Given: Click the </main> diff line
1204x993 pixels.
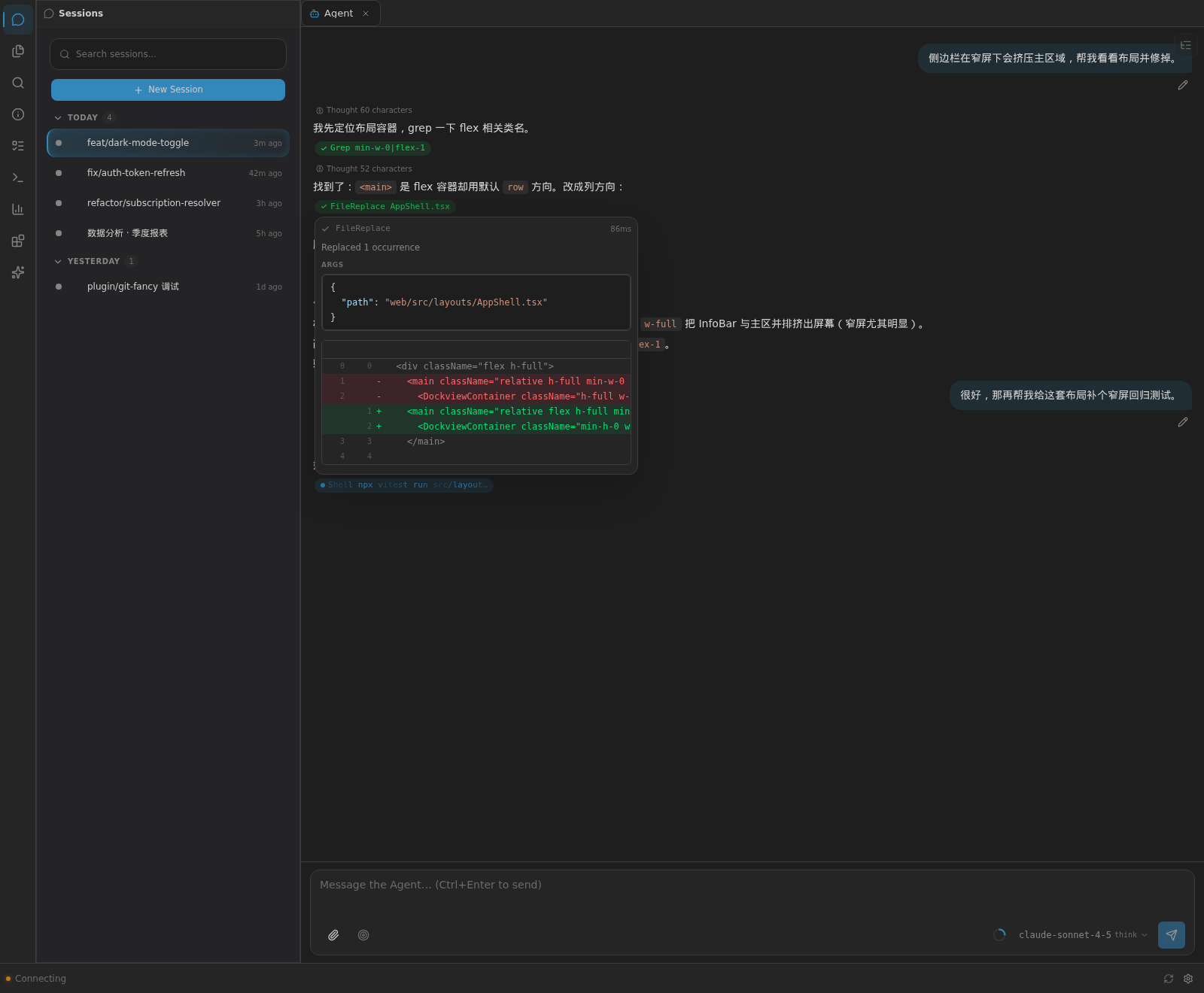Looking at the screenshot, I should [476, 442].
